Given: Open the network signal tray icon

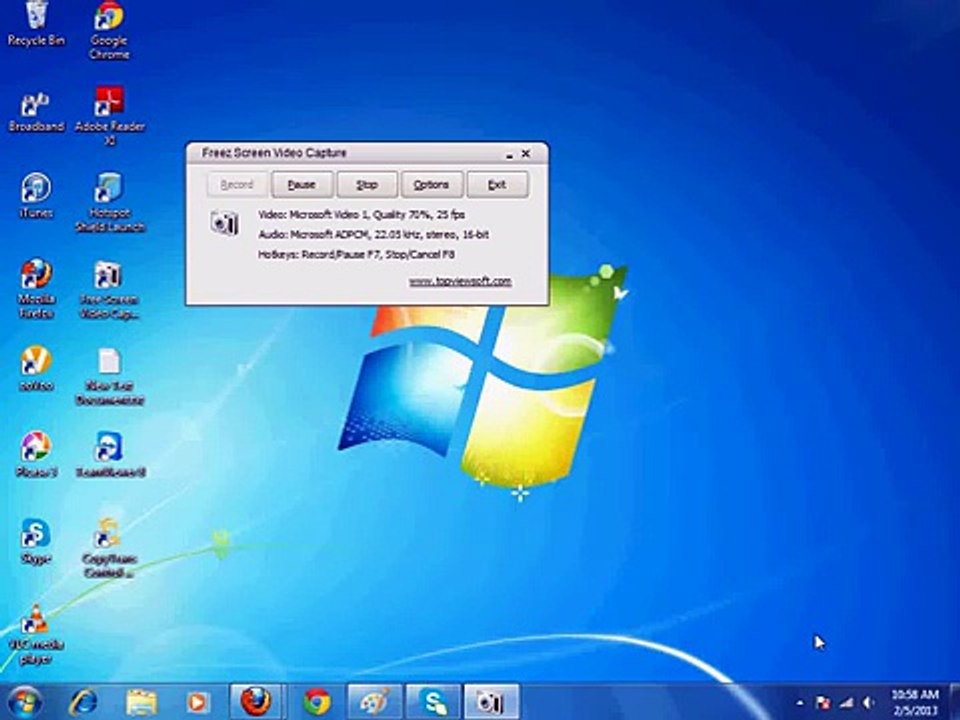Looking at the screenshot, I should pyautogui.click(x=846, y=703).
